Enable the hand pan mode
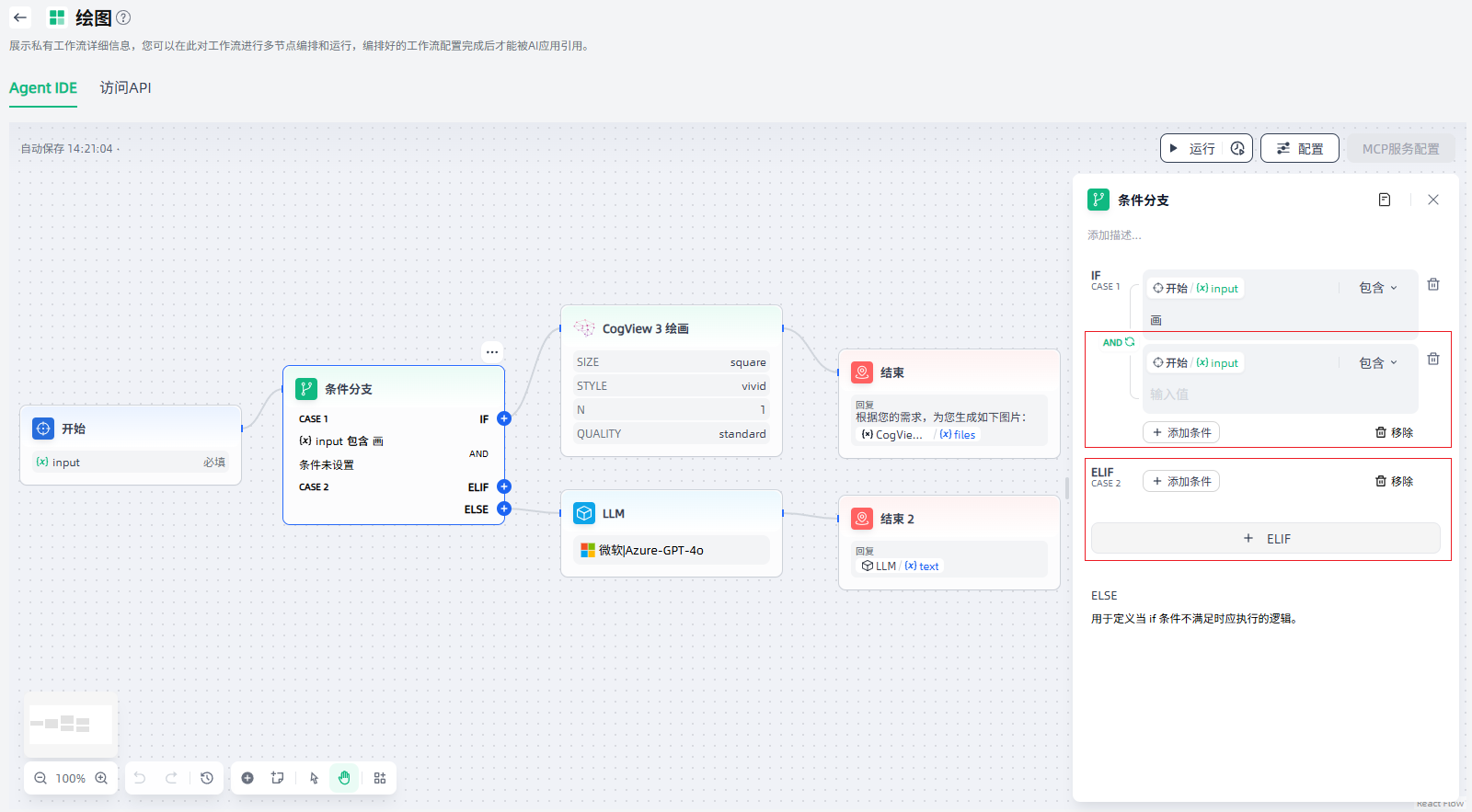 344,778
